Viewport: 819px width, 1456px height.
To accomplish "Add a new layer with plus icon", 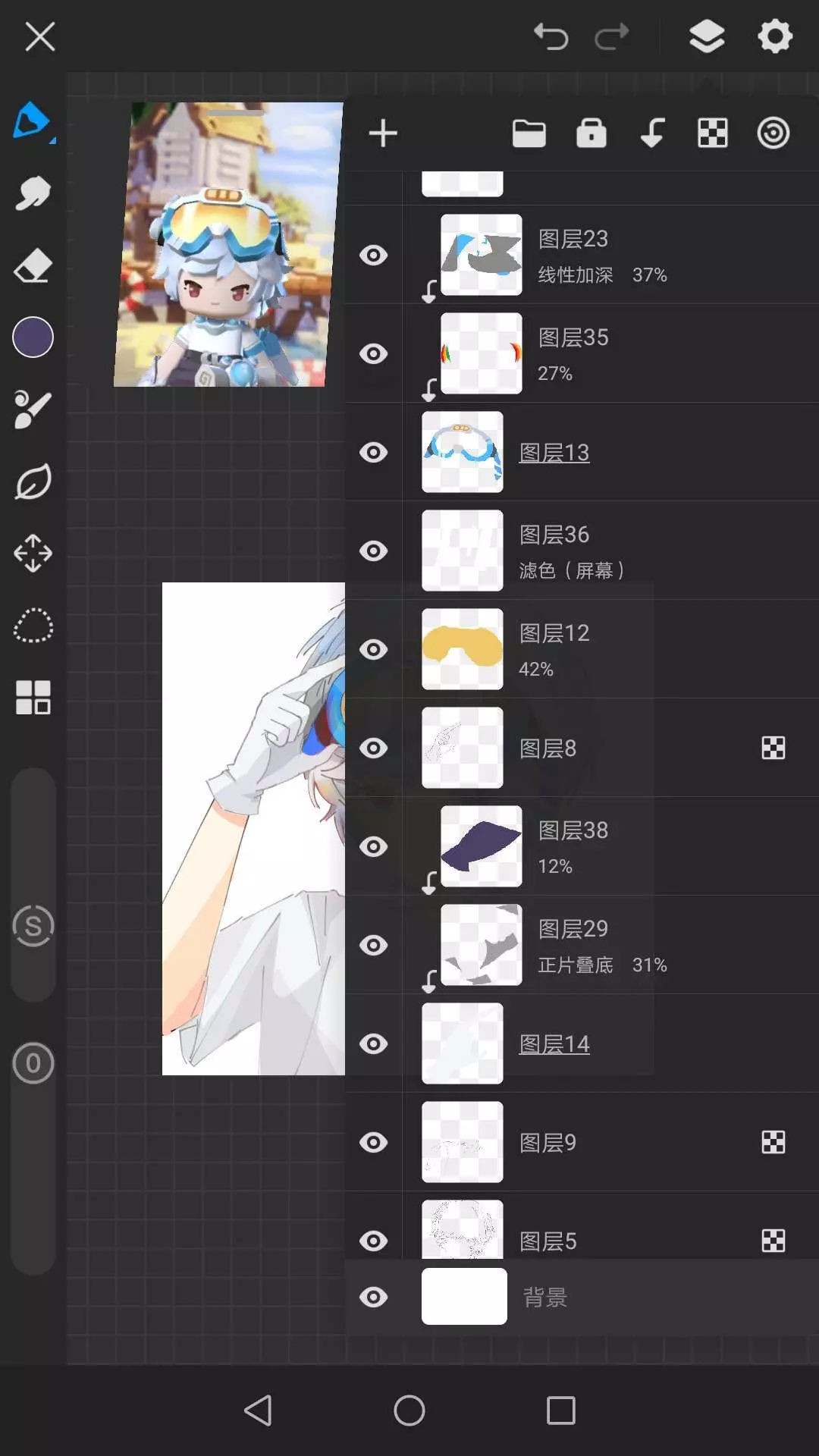I will click(x=383, y=133).
